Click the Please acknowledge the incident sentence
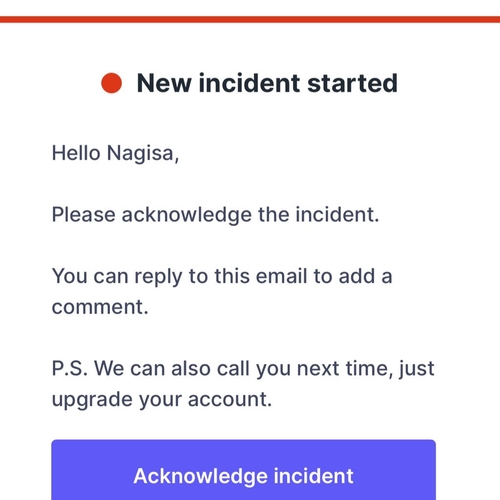Image resolution: width=500 pixels, height=500 pixels. (215, 214)
